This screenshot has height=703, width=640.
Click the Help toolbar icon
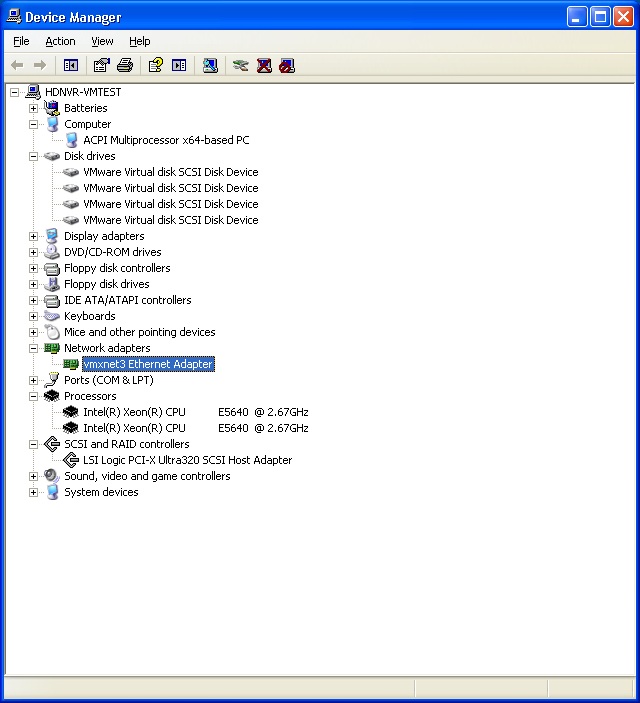(156, 65)
